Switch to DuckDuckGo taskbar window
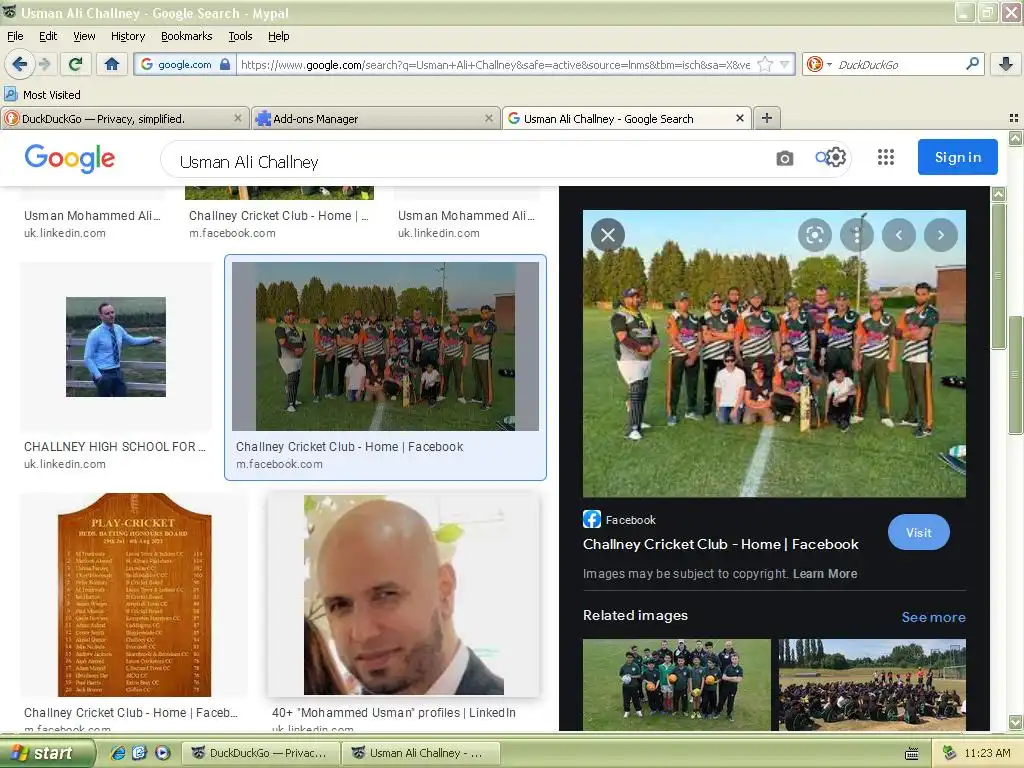This screenshot has width=1024, height=768. point(261,753)
